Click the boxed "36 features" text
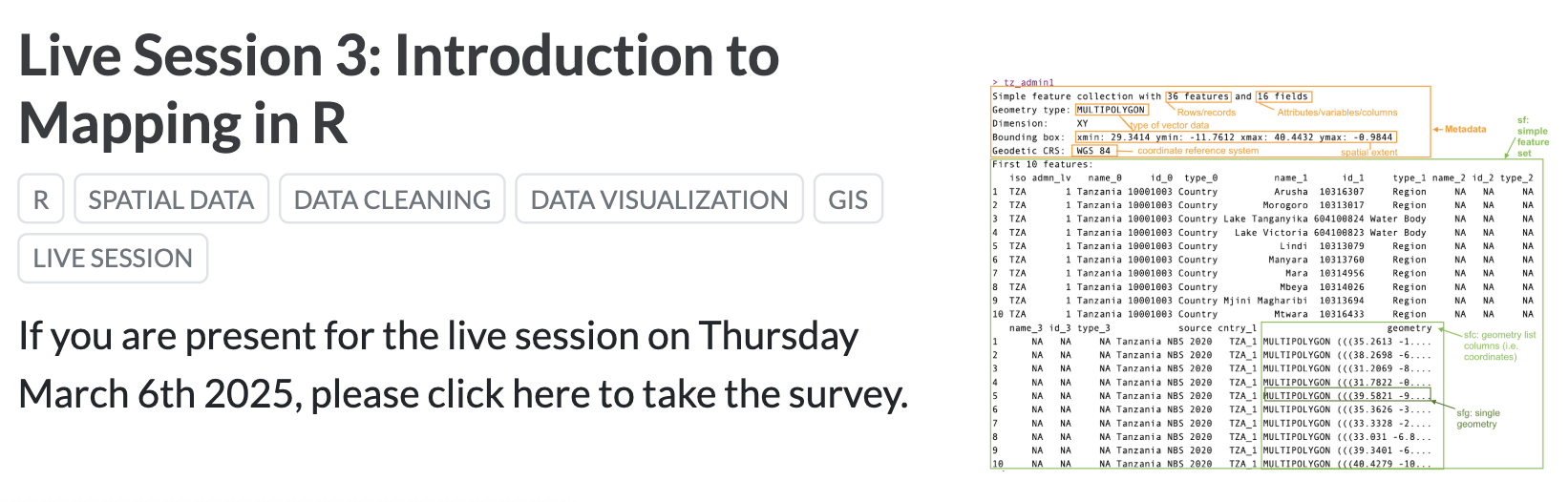Viewport: 1568px width, 502px height. coord(1197,96)
